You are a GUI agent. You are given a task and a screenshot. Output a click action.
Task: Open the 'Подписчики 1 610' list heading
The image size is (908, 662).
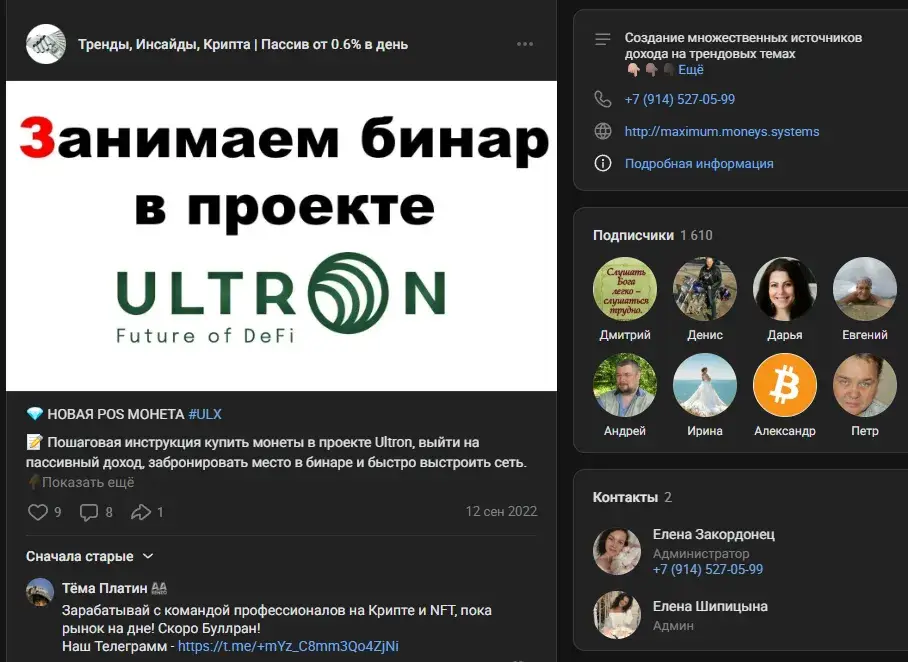pyautogui.click(x=653, y=235)
